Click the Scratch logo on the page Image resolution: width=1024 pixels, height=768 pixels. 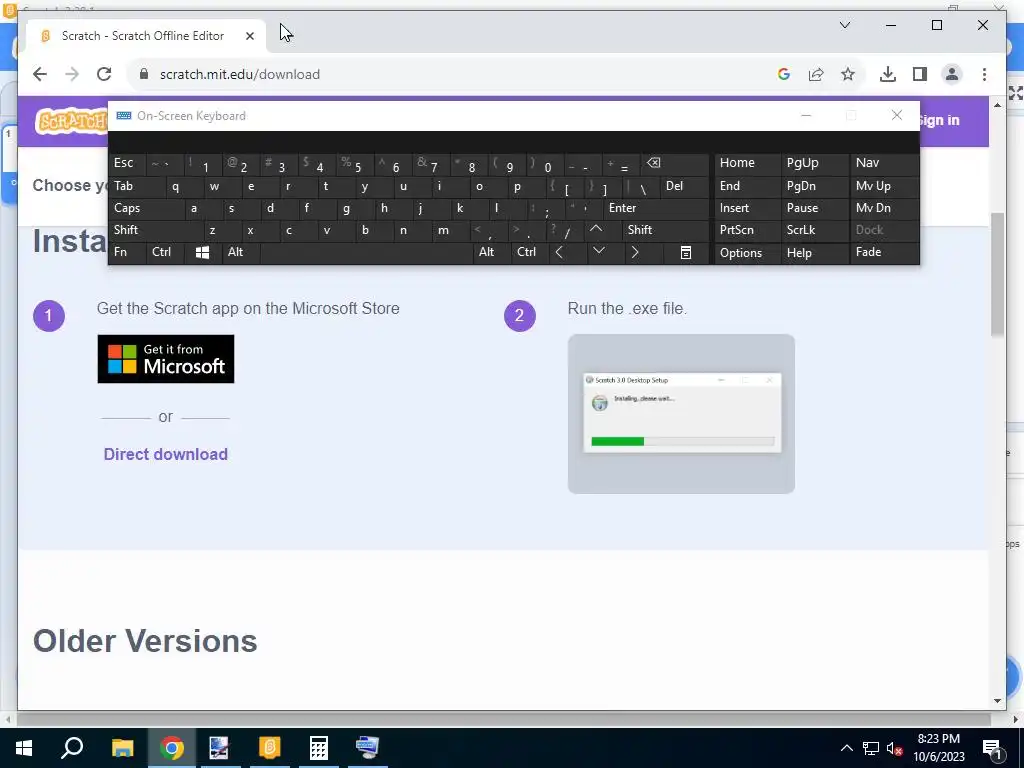(x=71, y=121)
